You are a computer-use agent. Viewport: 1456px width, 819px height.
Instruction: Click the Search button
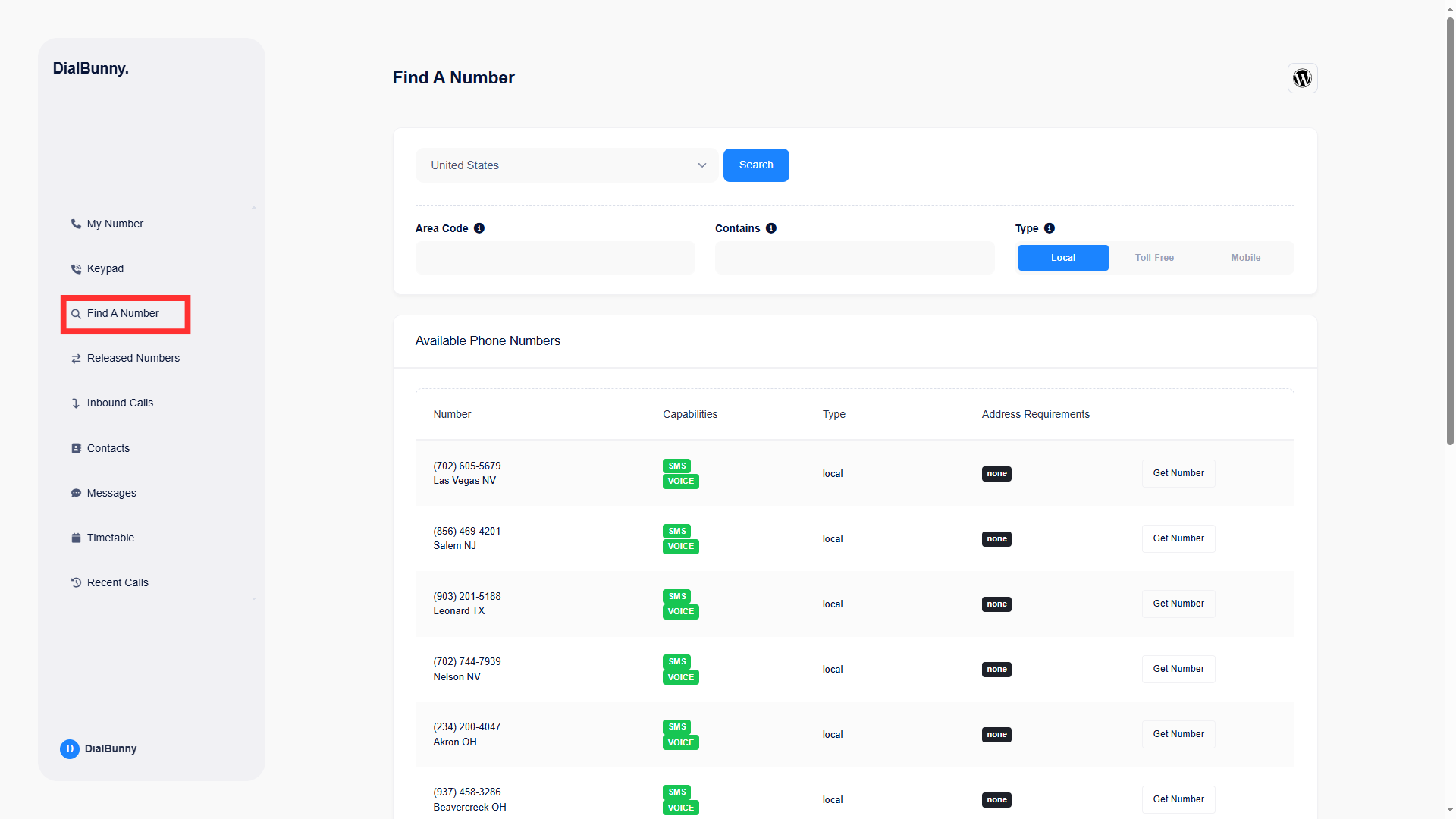755,165
